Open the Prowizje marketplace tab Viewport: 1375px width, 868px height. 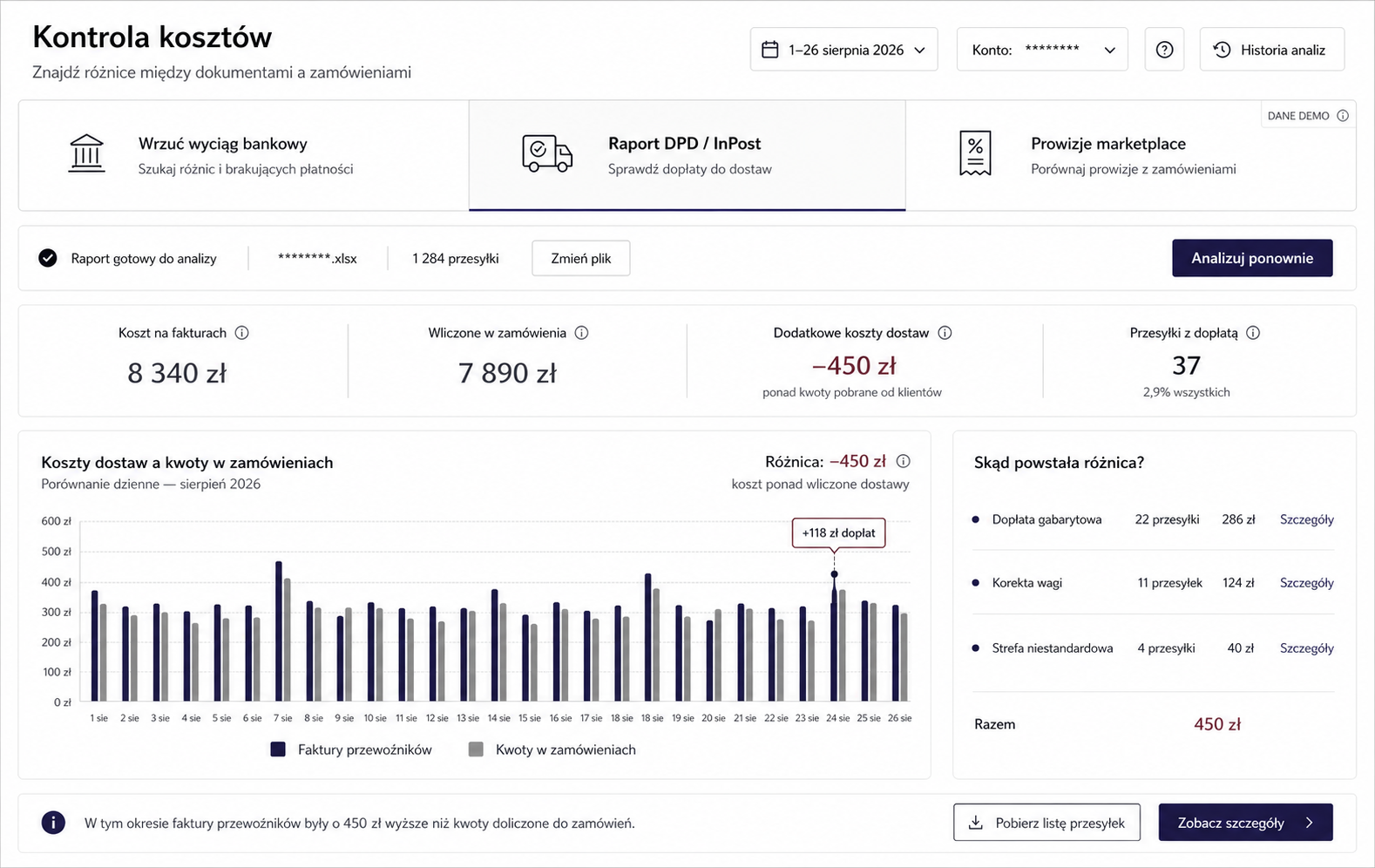(1130, 155)
